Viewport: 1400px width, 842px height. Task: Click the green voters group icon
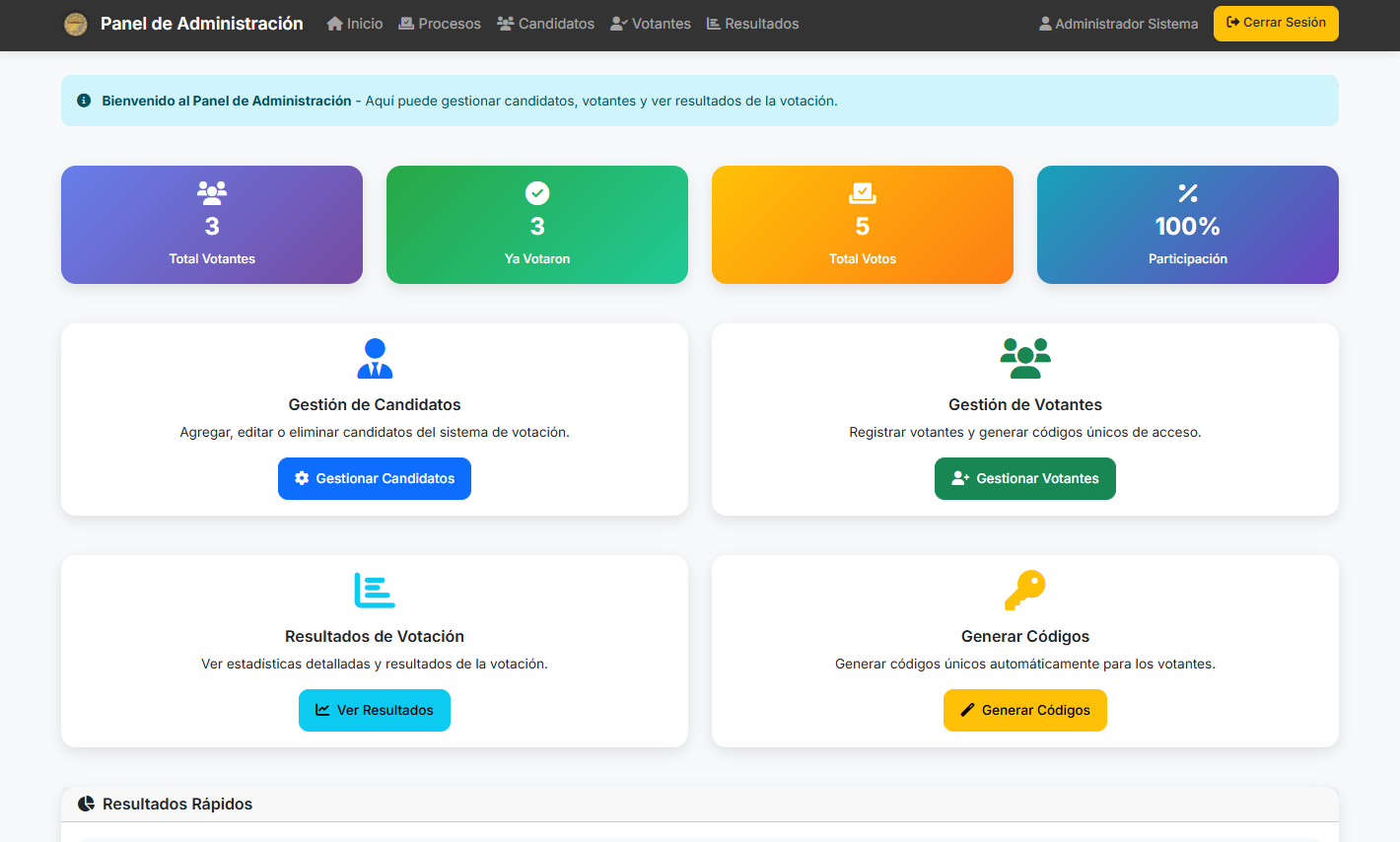(1025, 358)
